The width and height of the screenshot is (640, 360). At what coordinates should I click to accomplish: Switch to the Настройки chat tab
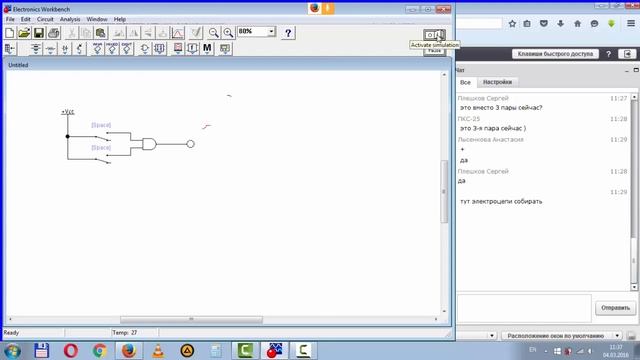(497, 82)
